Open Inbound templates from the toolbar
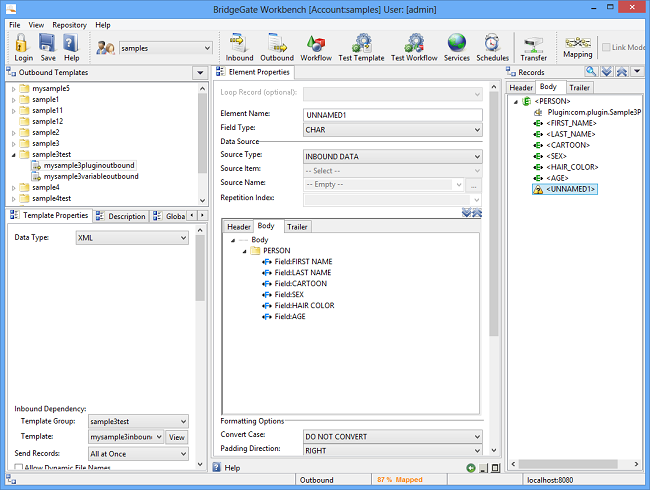The height and width of the screenshot is (490, 650). (239, 47)
